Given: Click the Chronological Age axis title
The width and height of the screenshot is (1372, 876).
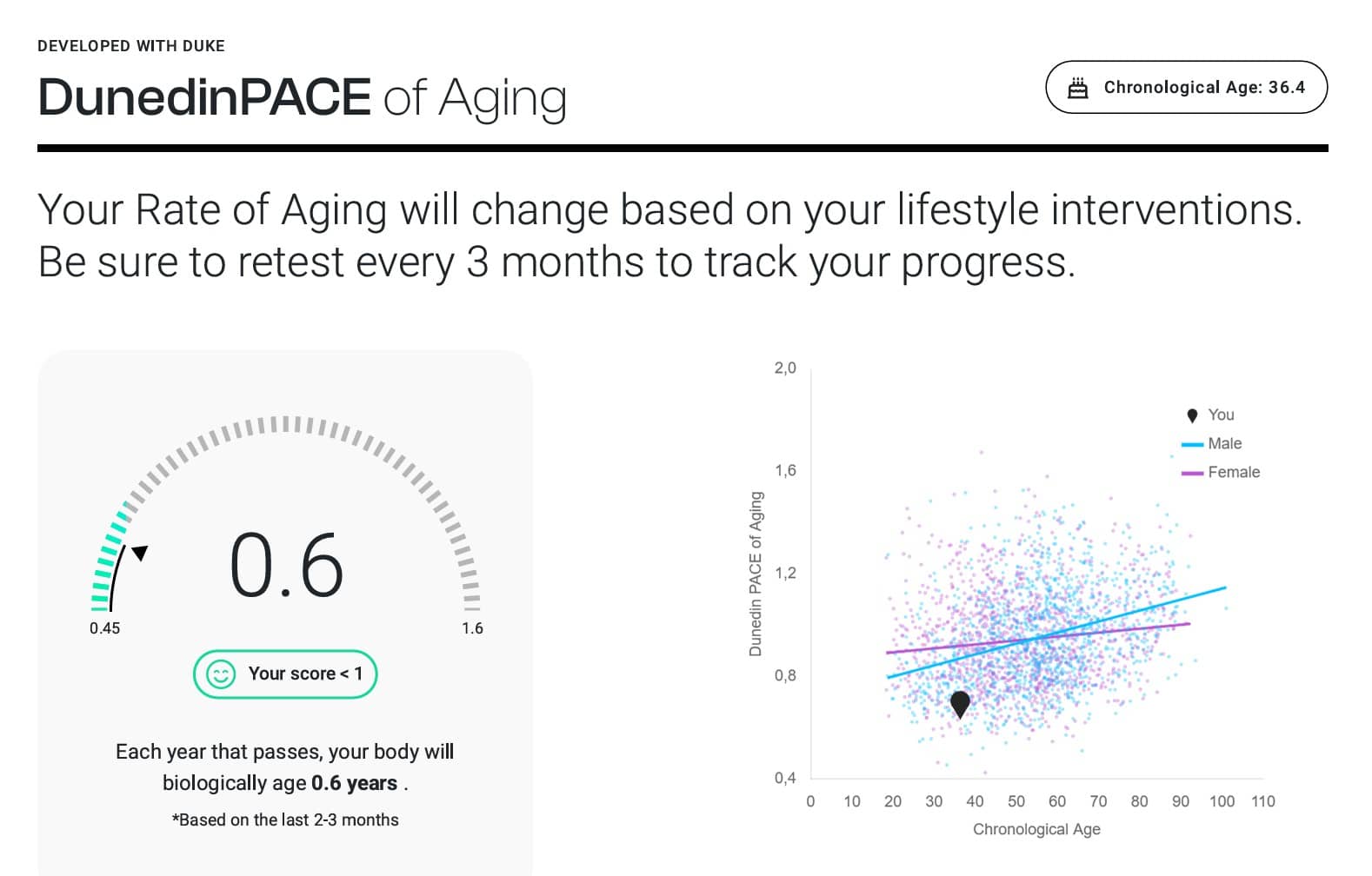Looking at the screenshot, I should coord(1036,829).
